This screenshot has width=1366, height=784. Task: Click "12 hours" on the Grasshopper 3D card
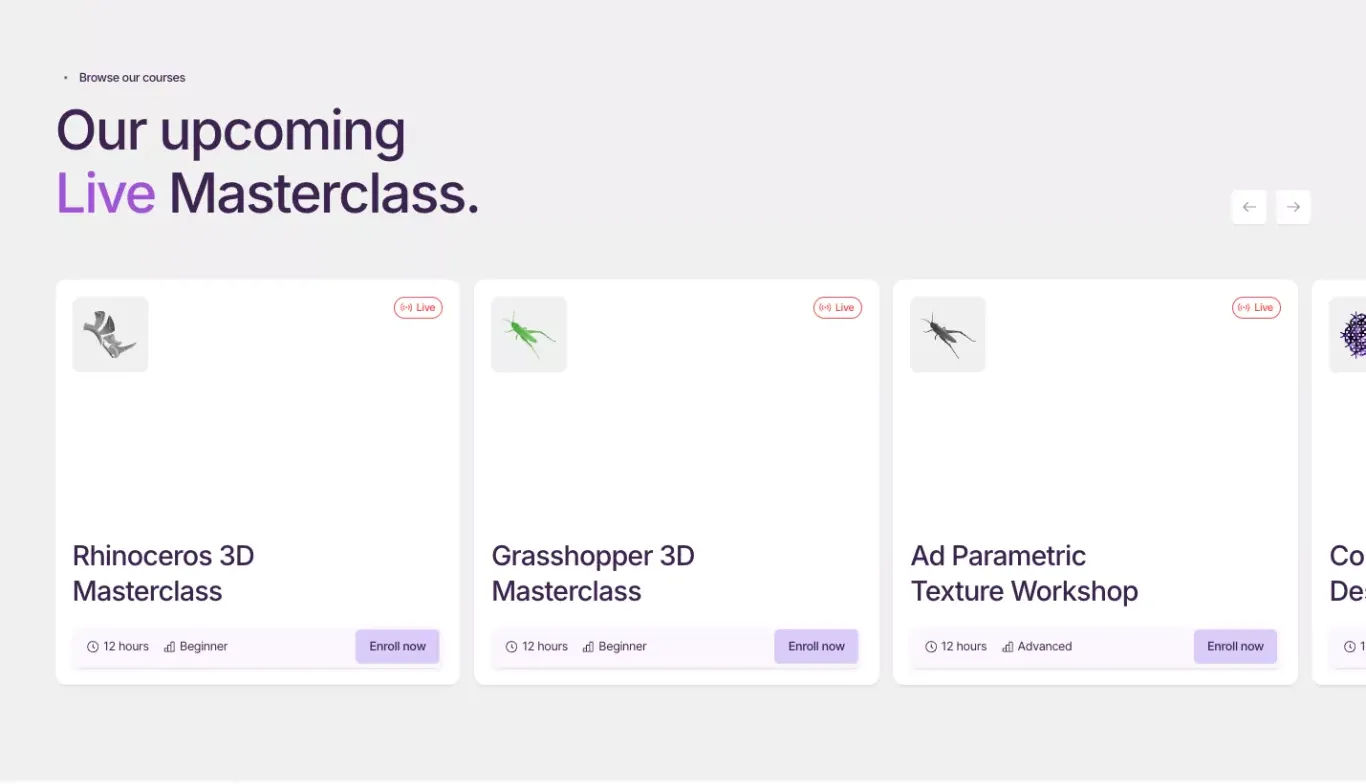[545, 647]
